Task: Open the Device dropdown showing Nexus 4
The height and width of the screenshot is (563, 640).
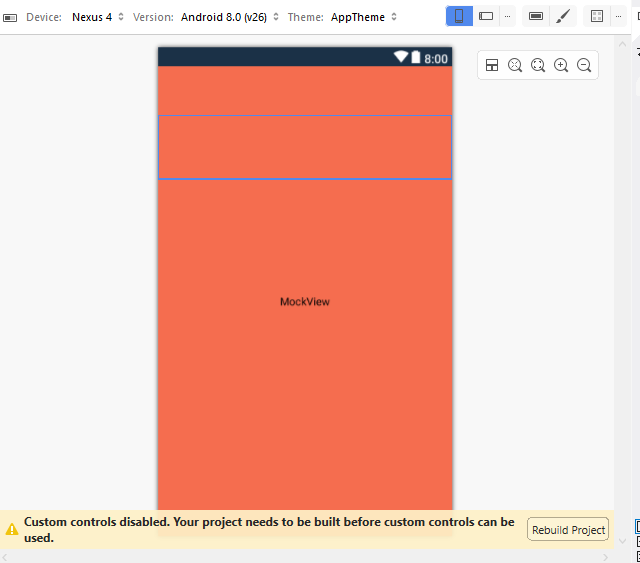Action: tap(98, 17)
